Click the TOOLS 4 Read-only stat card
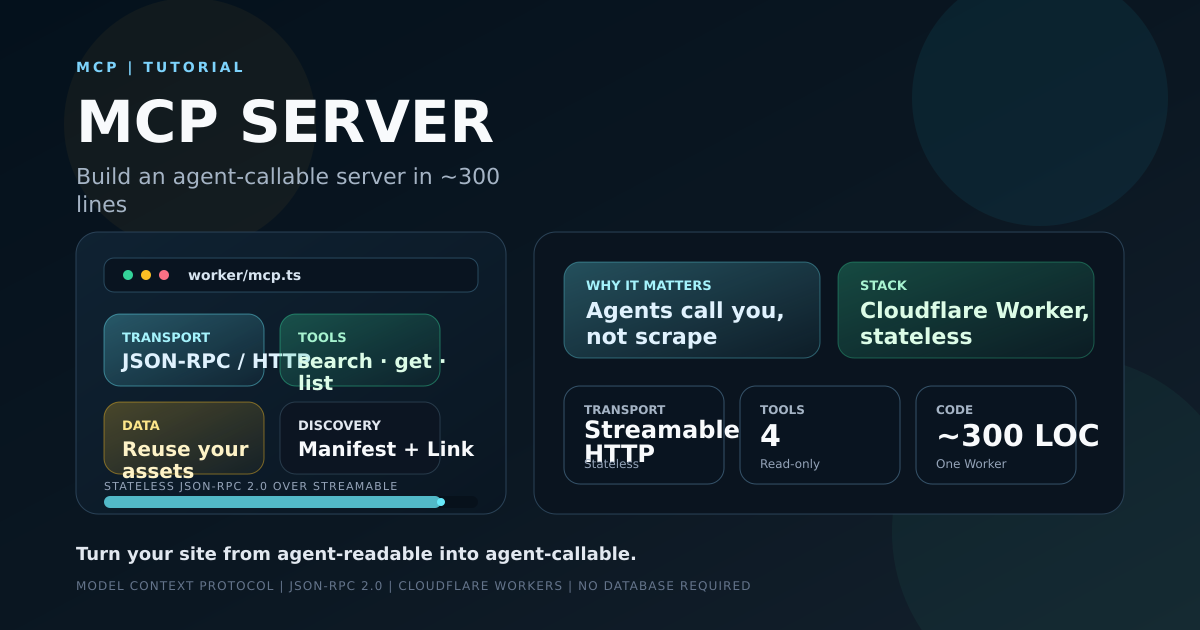Viewport: 1200px width, 630px height. tap(820, 435)
